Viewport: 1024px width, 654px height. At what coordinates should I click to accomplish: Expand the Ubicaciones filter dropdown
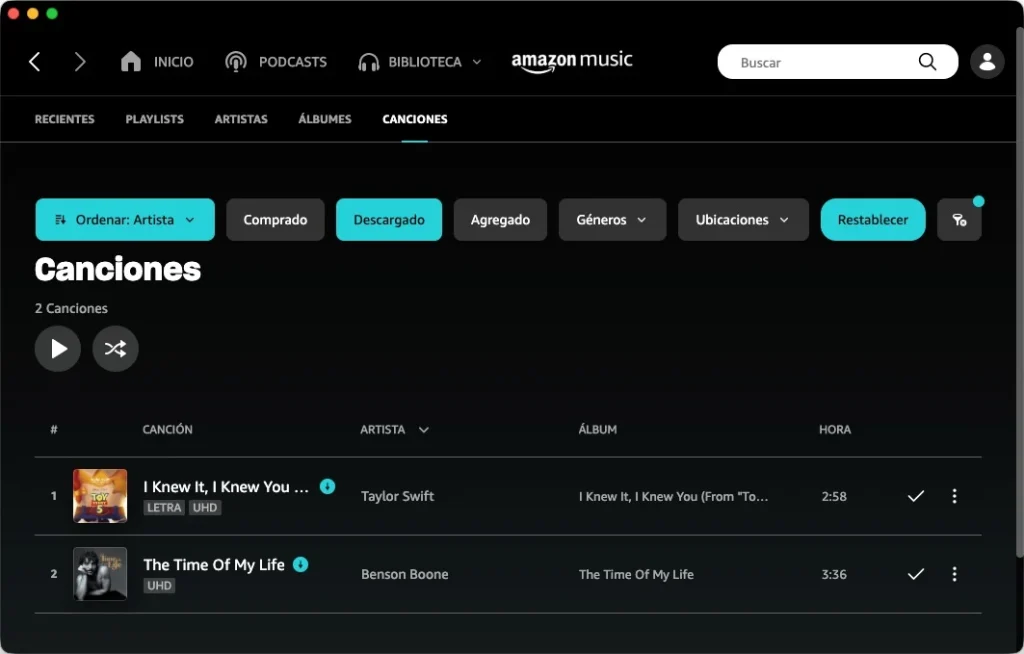point(743,220)
